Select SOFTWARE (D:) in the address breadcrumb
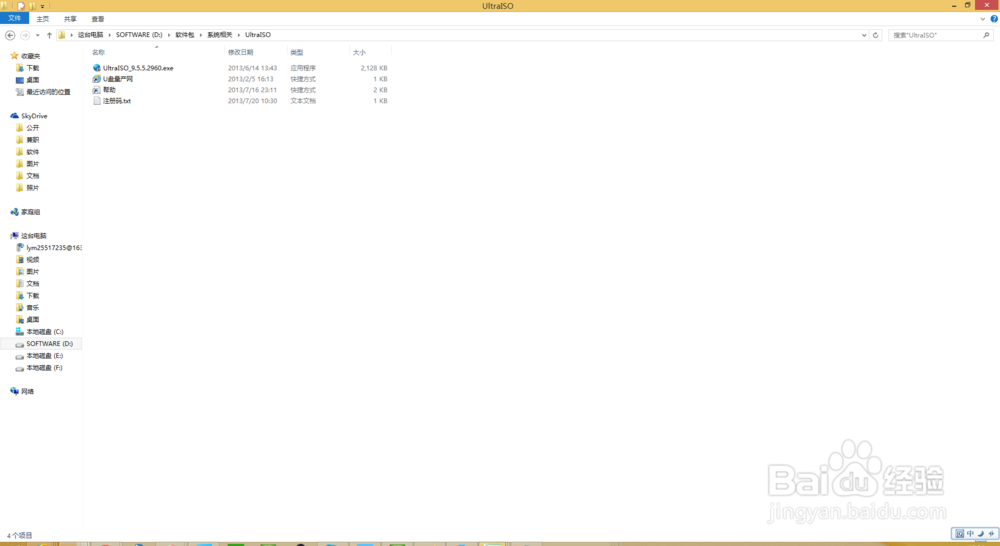Viewport: 1000px width, 546px height. pos(139,35)
